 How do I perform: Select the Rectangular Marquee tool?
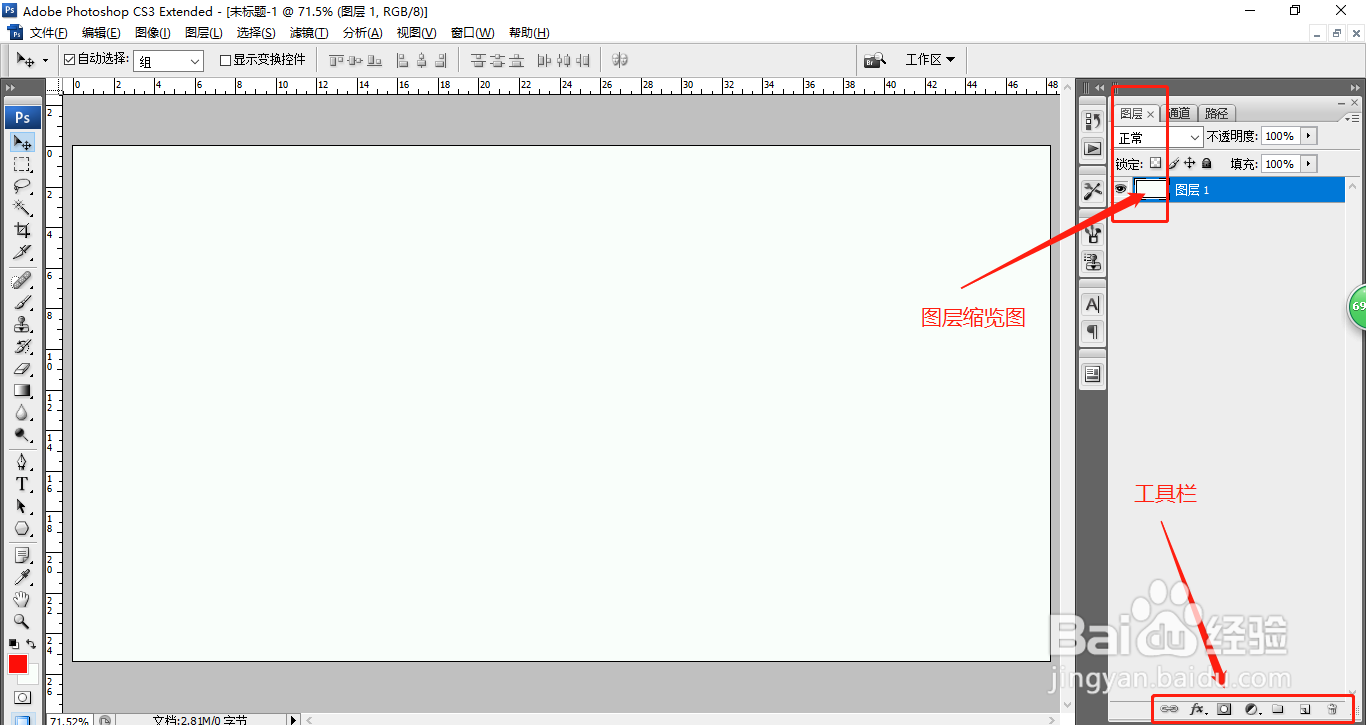tap(22, 164)
